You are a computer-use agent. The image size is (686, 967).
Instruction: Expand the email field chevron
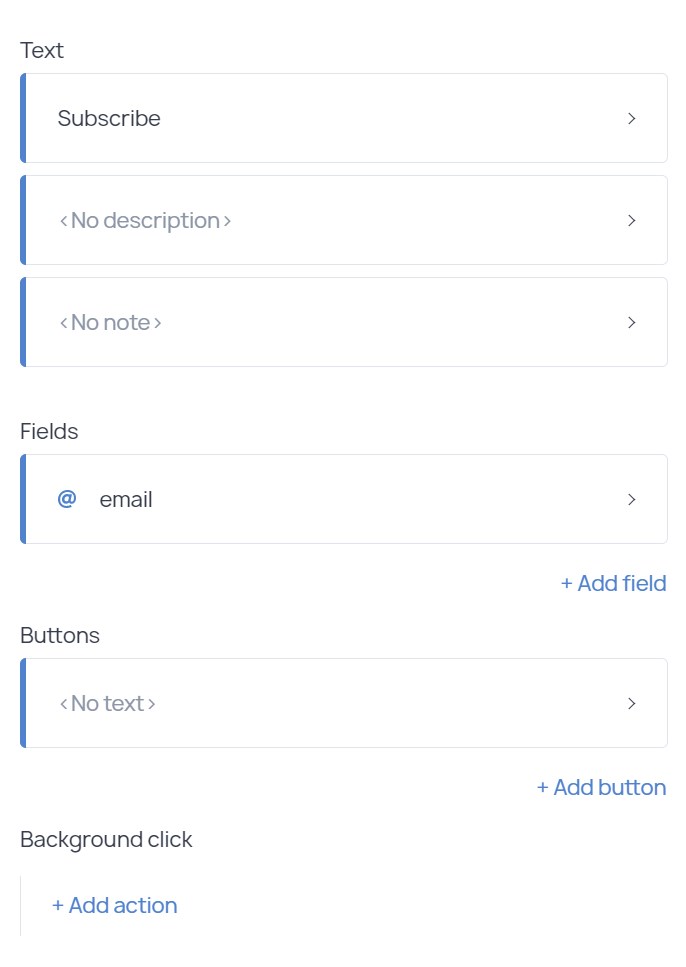coord(632,499)
